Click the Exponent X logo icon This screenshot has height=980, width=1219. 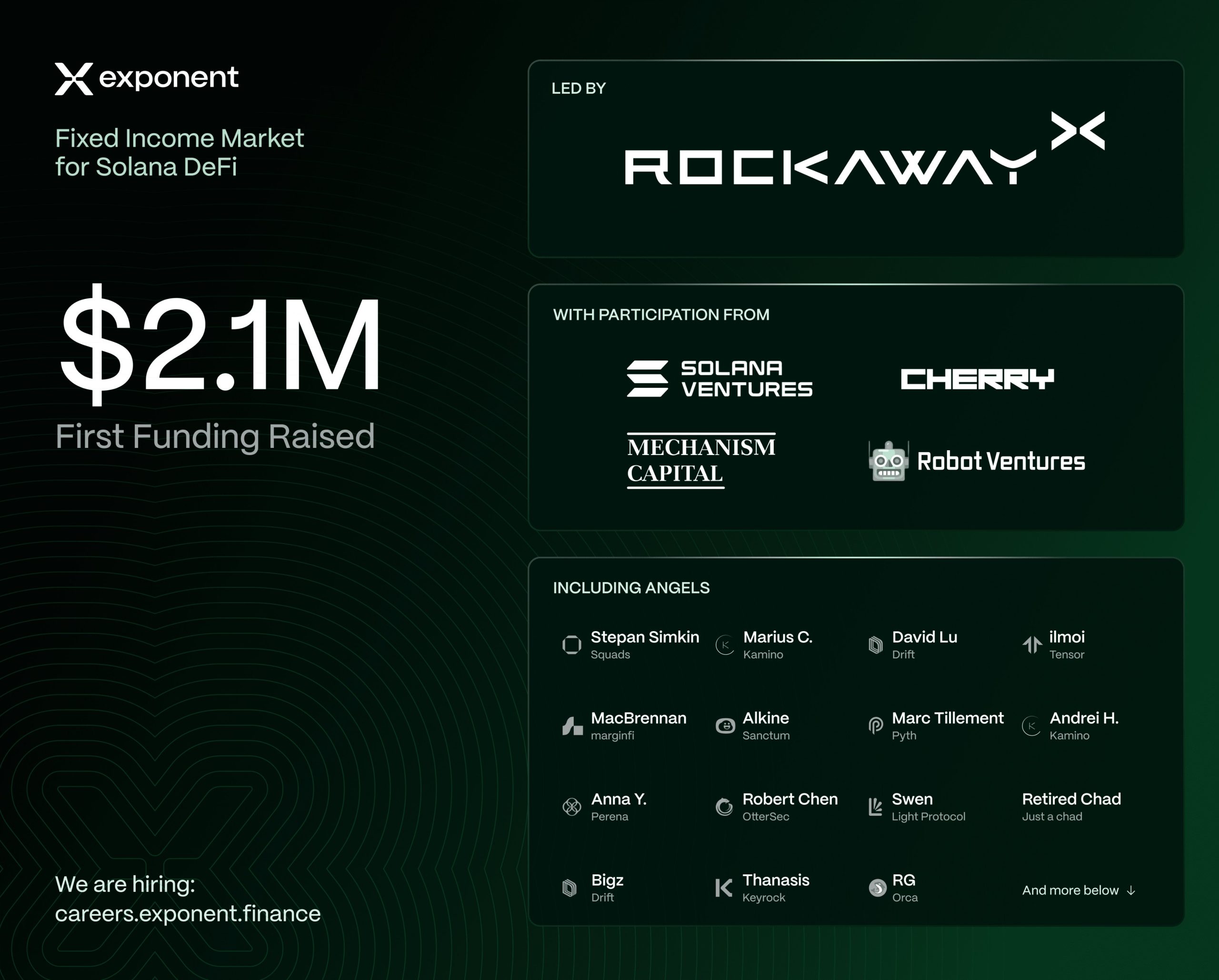(x=74, y=79)
